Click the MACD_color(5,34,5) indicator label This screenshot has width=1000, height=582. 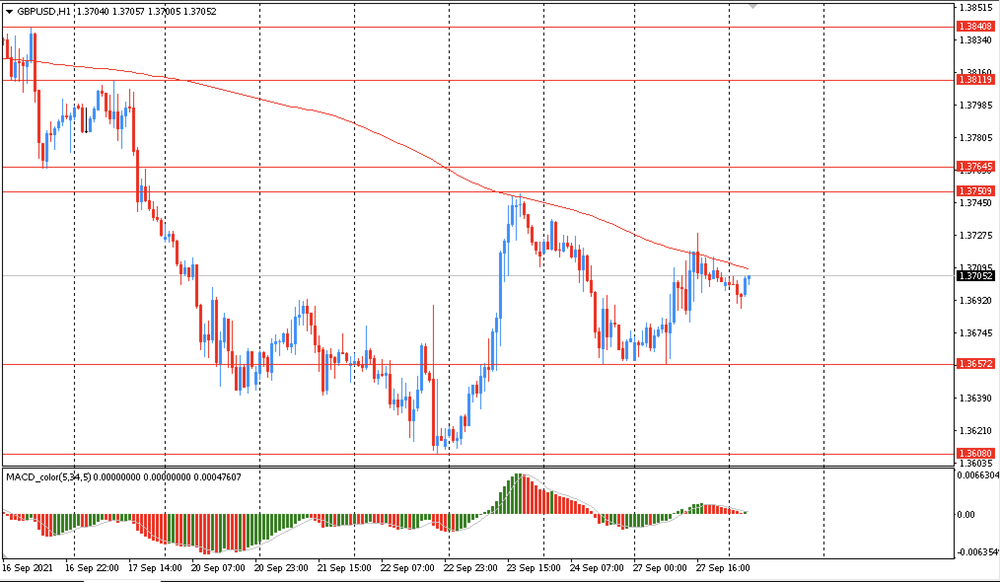(x=48, y=477)
